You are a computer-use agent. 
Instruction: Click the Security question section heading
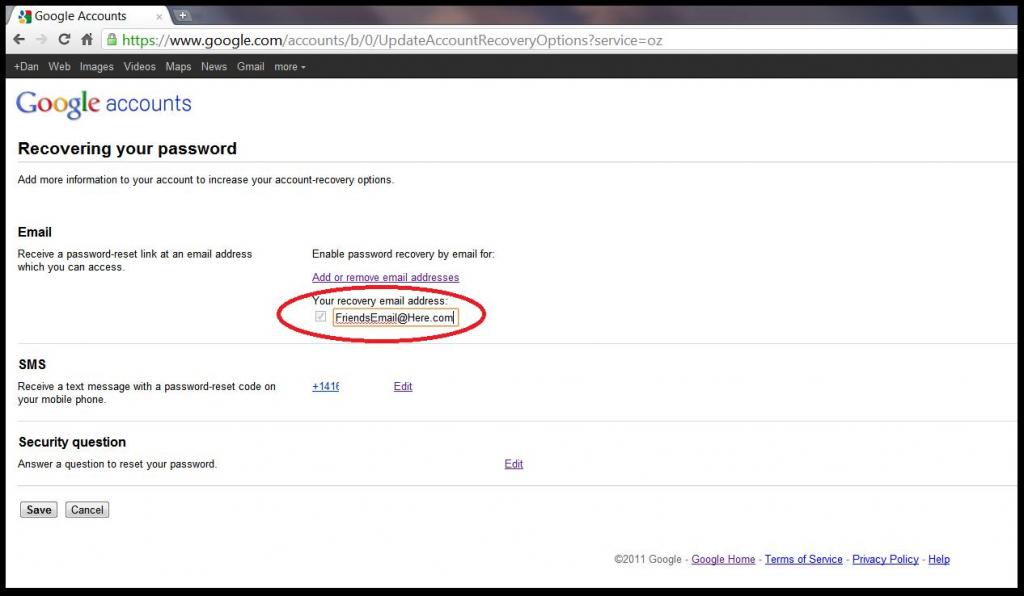click(x=72, y=442)
